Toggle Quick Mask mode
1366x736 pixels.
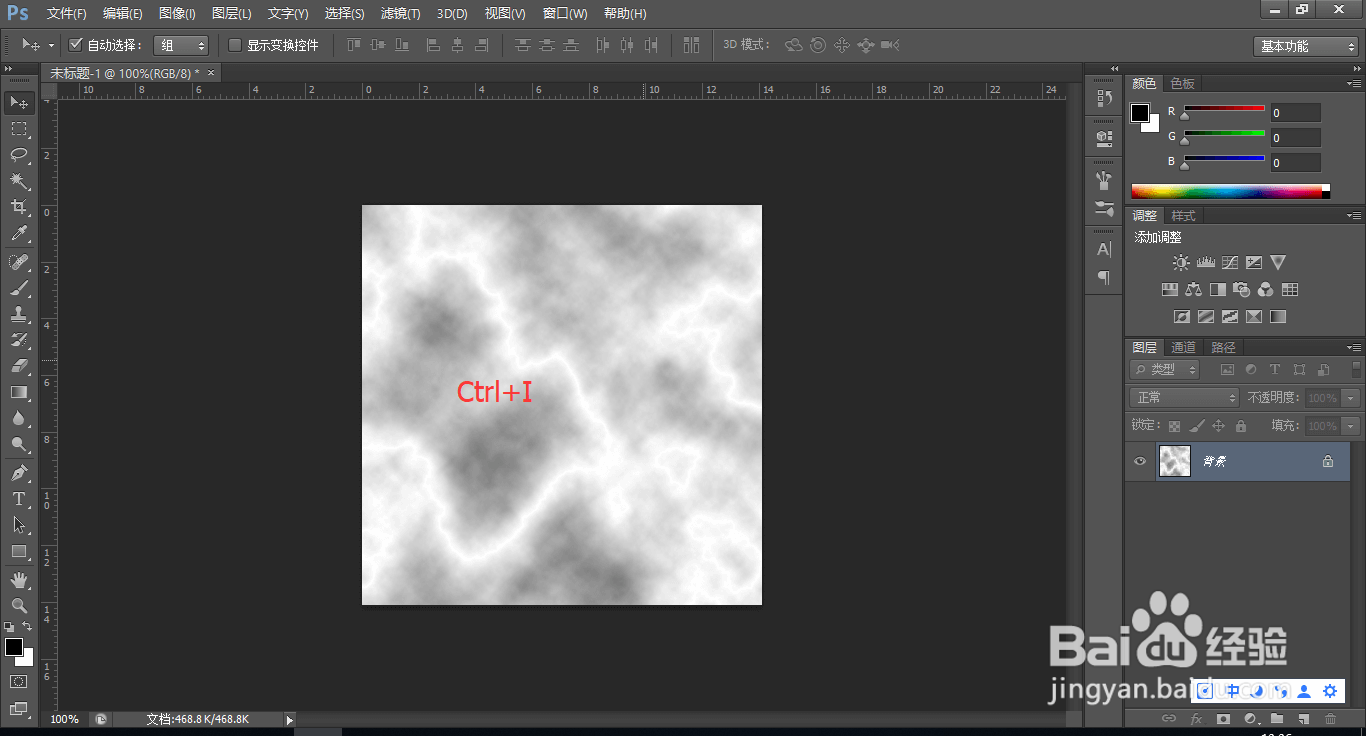[19, 681]
